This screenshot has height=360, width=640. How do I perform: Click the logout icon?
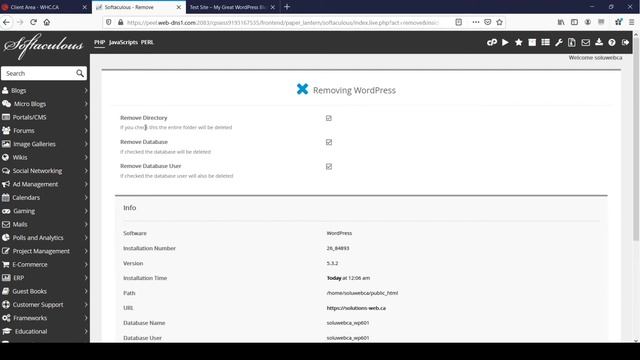point(625,42)
